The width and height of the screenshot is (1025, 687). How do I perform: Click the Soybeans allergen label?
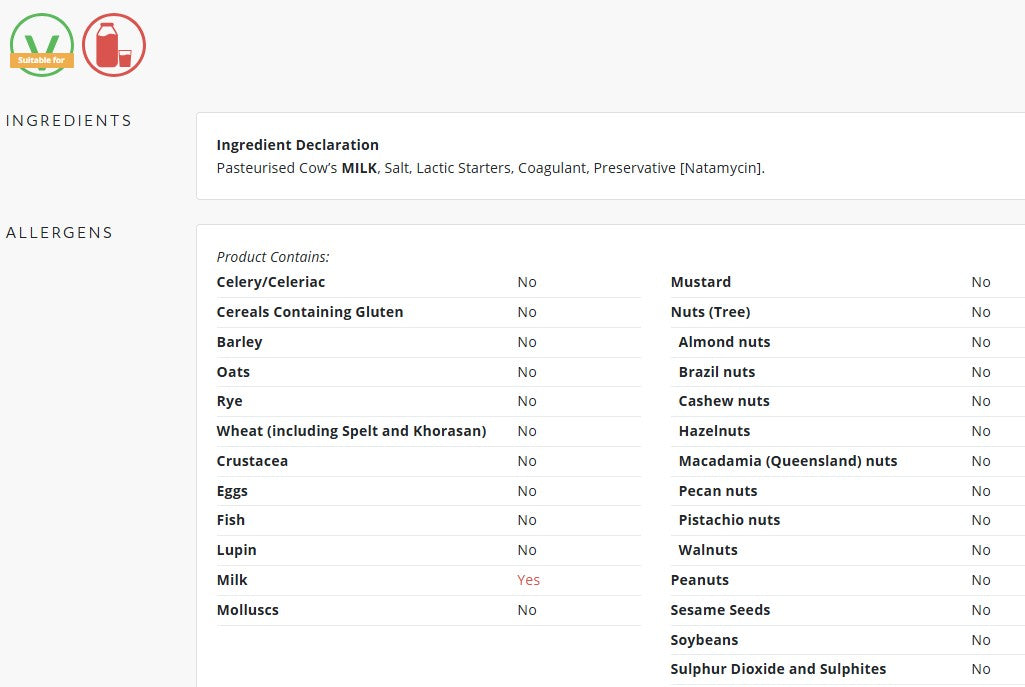point(704,640)
